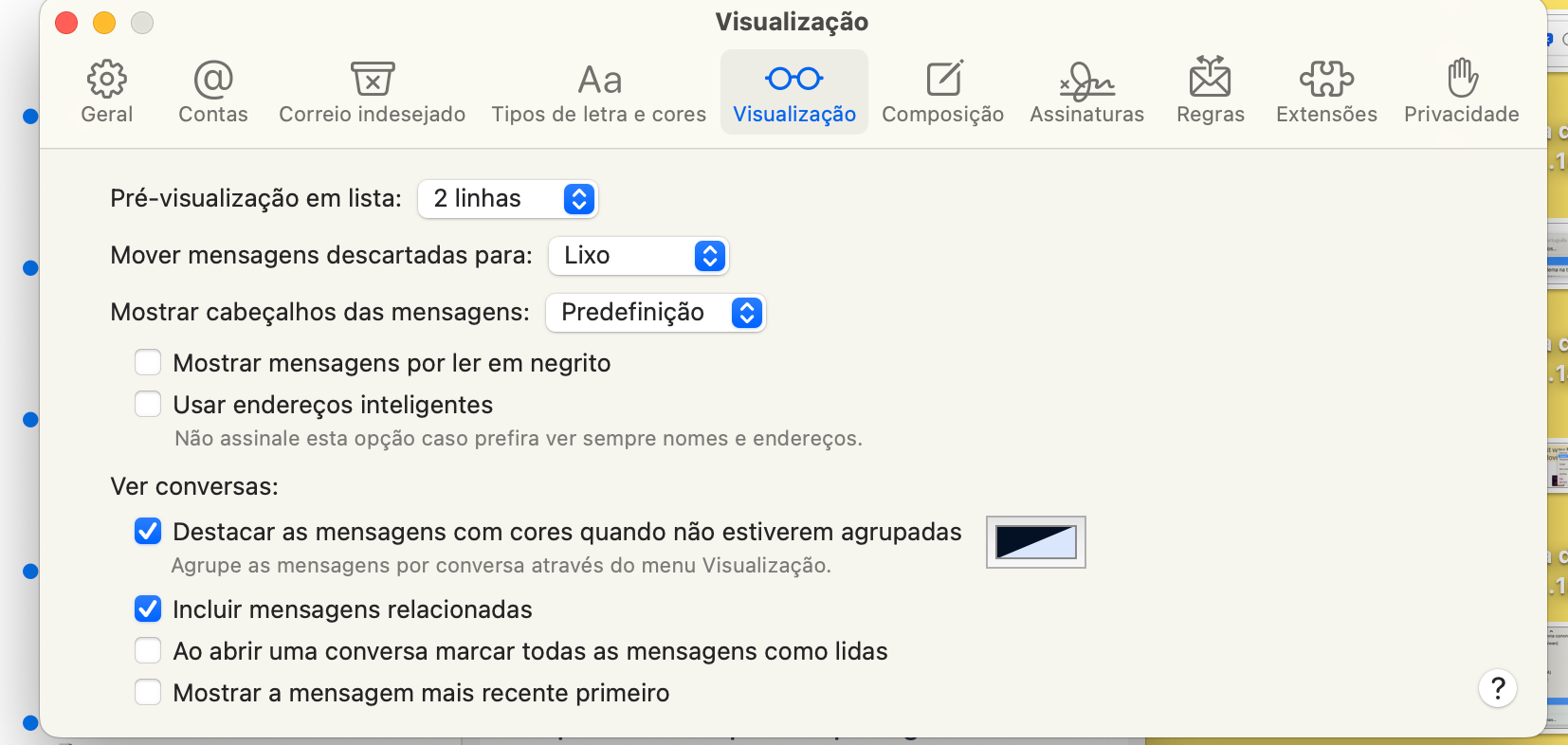The height and width of the screenshot is (745, 1568).
Task: Open the Pré-visualização em lista dropdown
Action: tap(508, 199)
